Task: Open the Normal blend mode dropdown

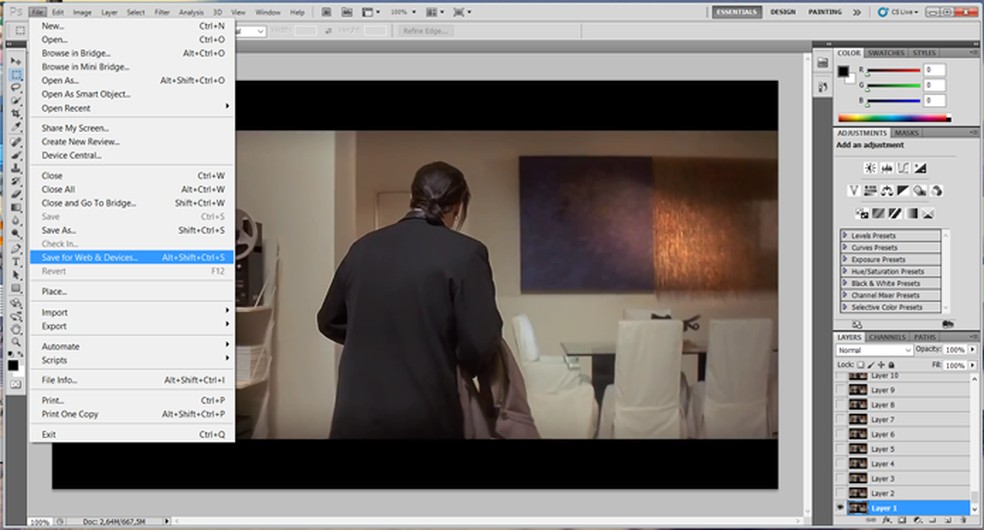Action: click(x=874, y=350)
